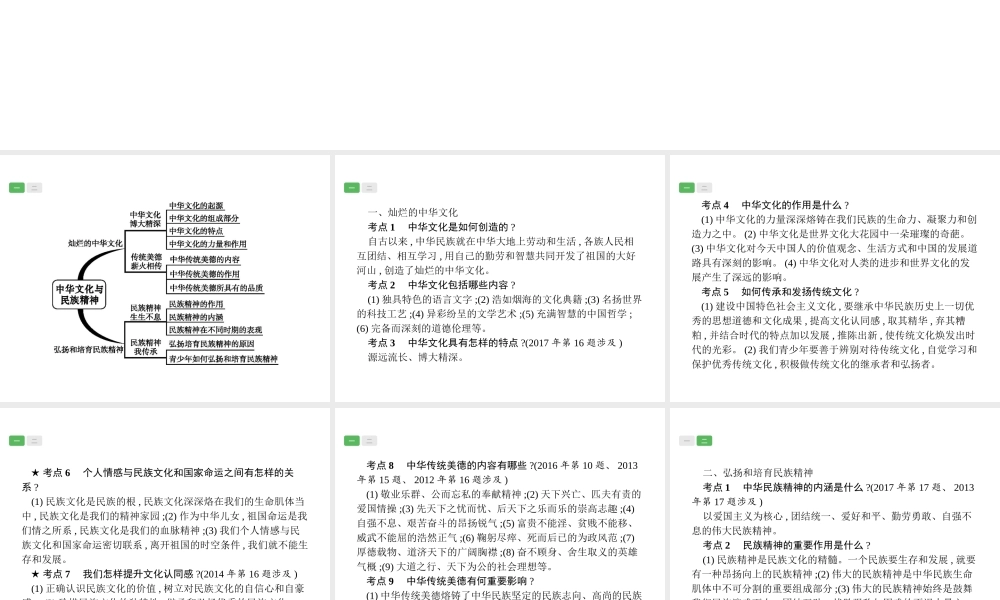Select the 民族精神的内涵 leaf
Image resolution: width=1000 pixels, height=600 pixels.
pos(196,317)
